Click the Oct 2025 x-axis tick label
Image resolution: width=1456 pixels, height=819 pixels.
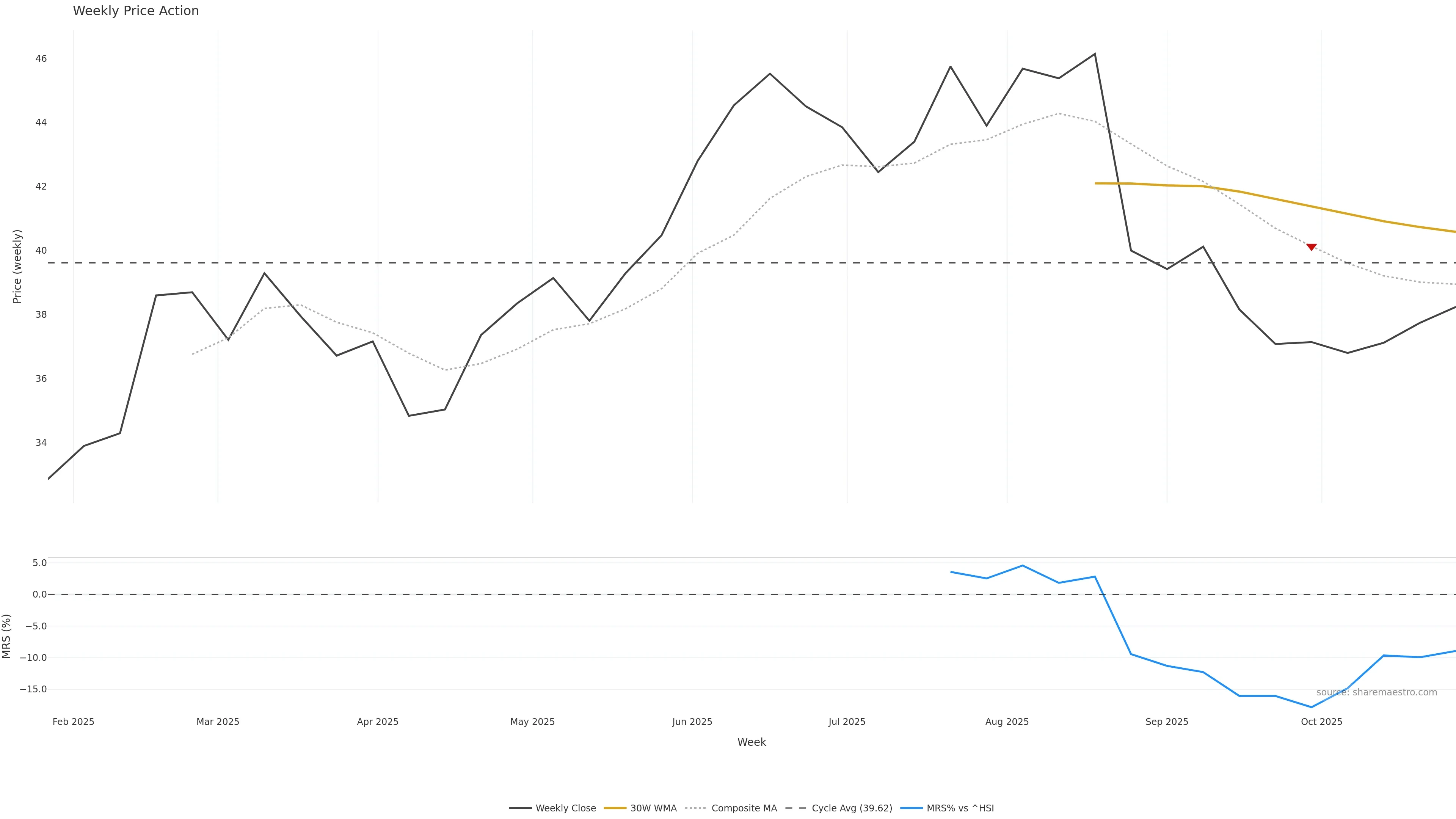pyautogui.click(x=1321, y=722)
